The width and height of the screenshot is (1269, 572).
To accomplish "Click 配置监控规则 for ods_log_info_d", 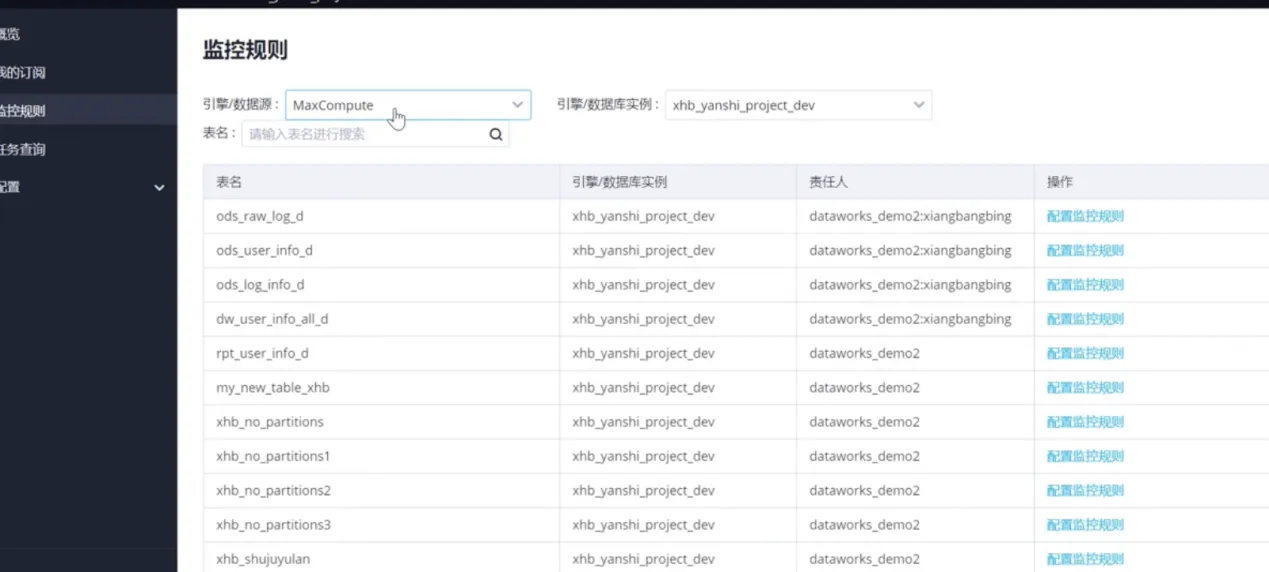I will 1085,285.
